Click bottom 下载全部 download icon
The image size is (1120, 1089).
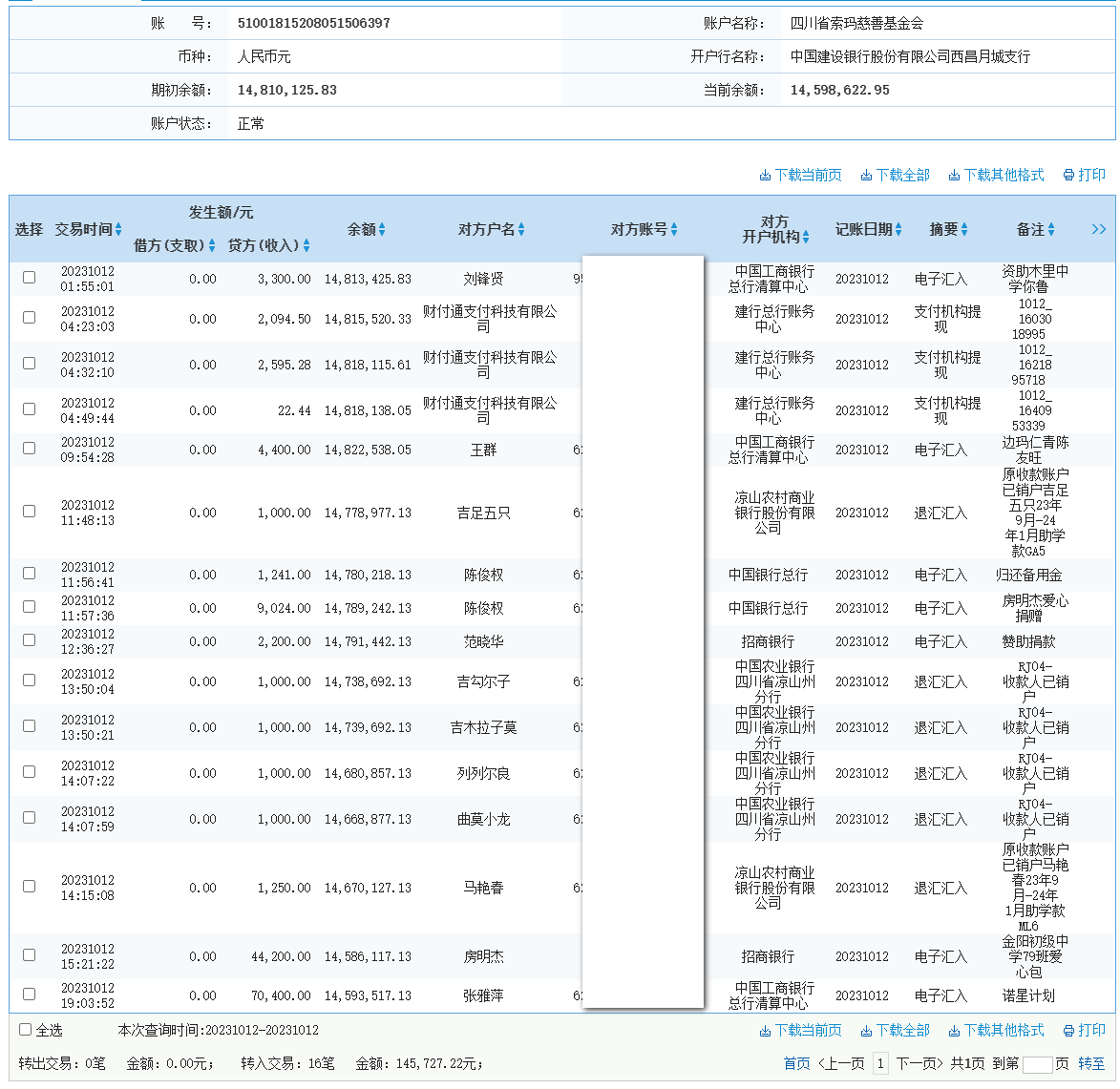(x=866, y=1031)
